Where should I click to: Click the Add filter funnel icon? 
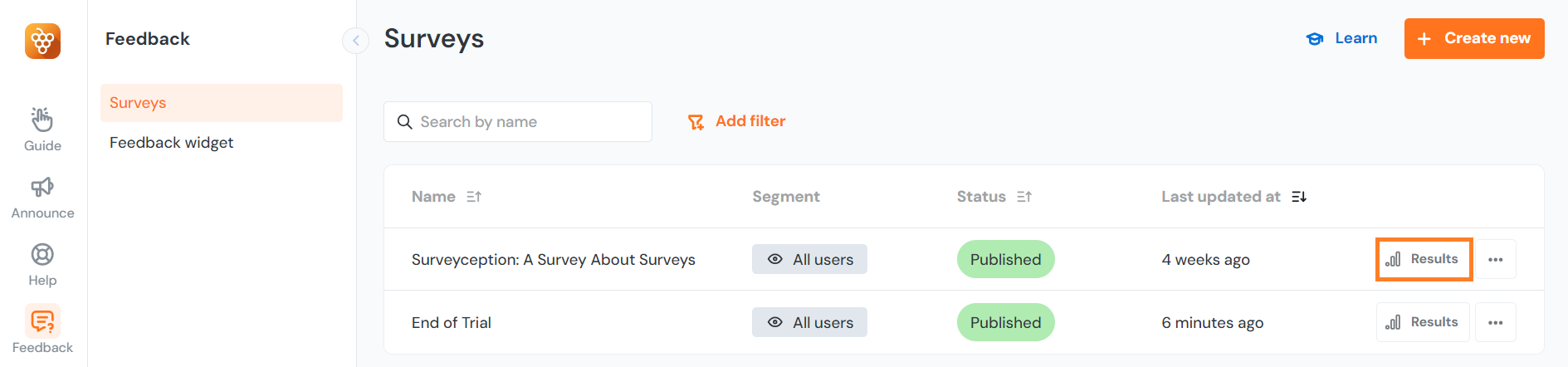696,122
